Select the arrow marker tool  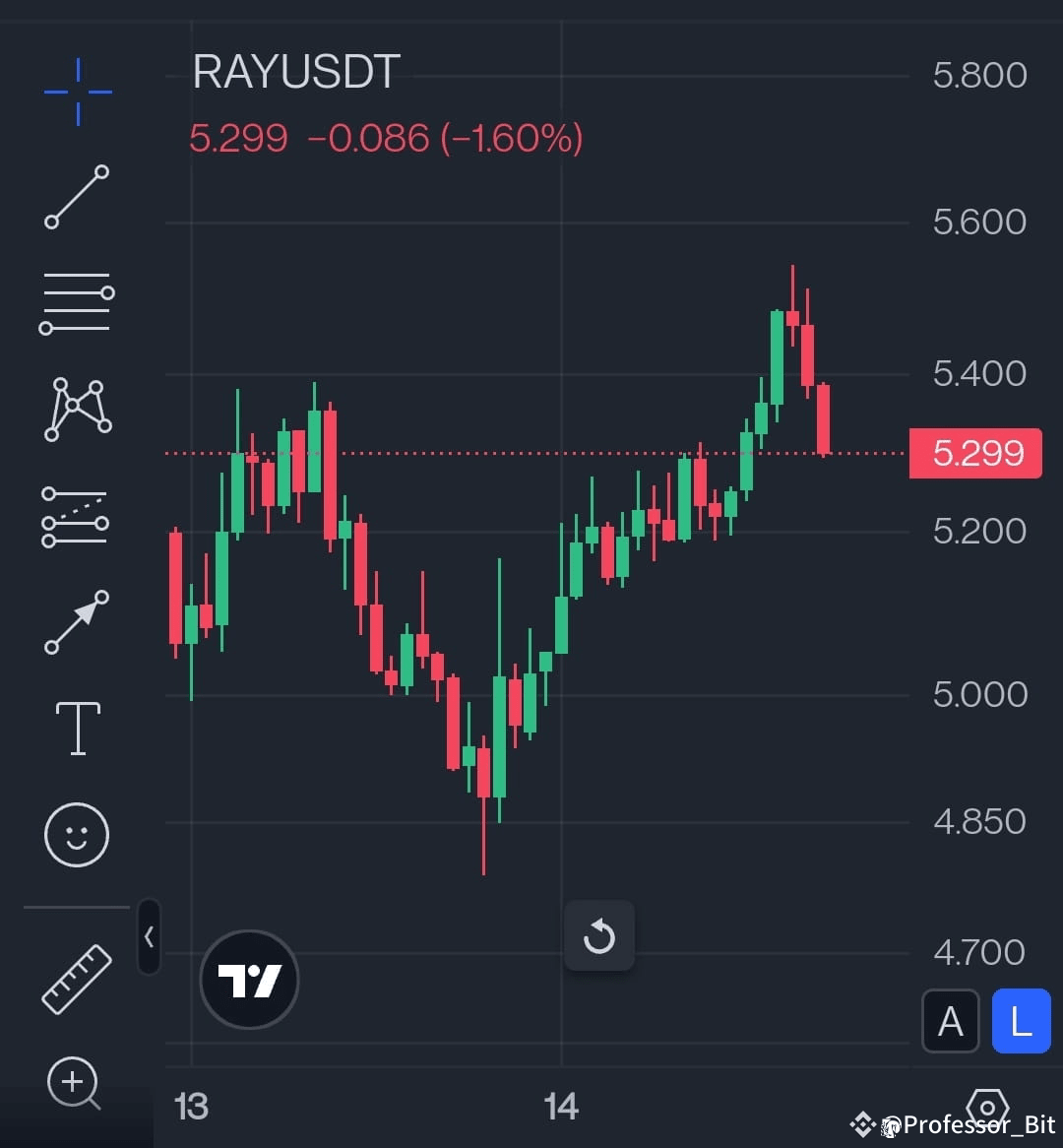76,620
